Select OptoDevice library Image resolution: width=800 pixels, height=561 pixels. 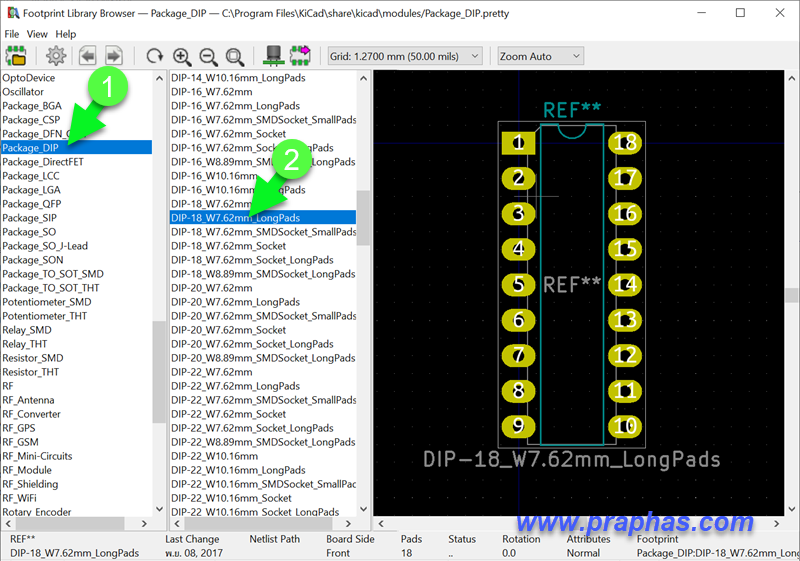(x=29, y=78)
